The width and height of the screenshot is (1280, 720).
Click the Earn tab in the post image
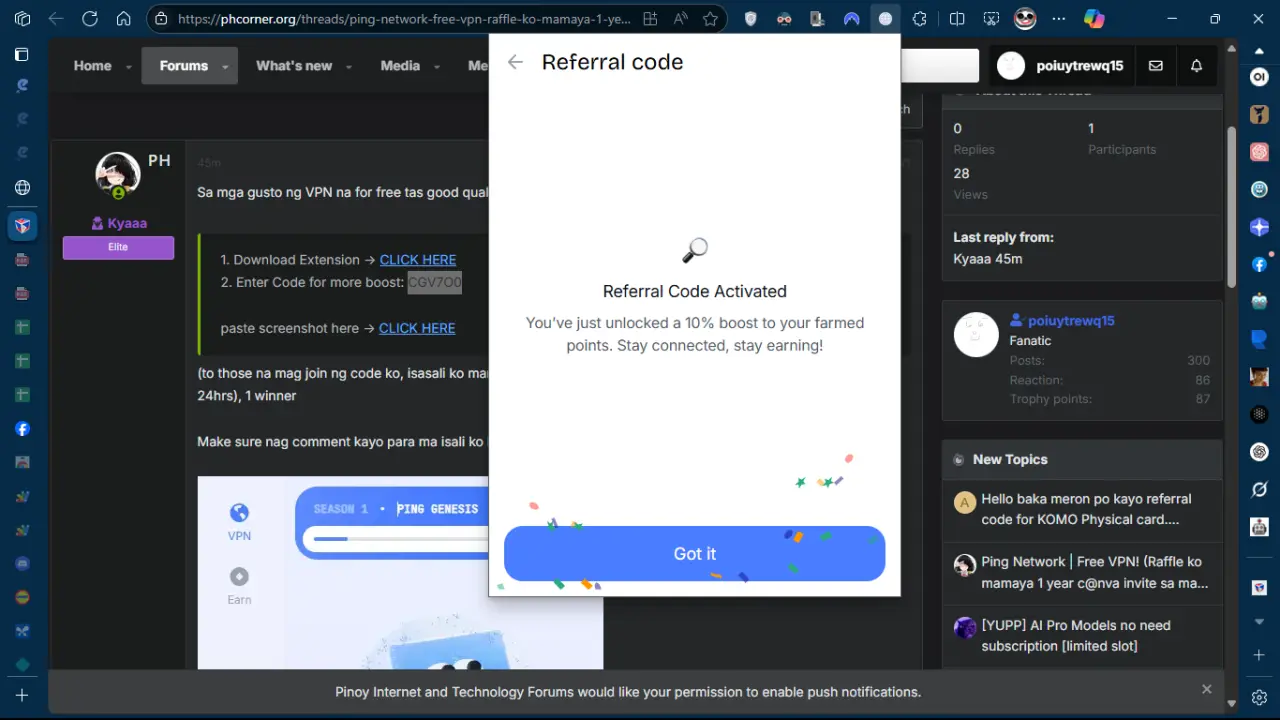(x=239, y=586)
